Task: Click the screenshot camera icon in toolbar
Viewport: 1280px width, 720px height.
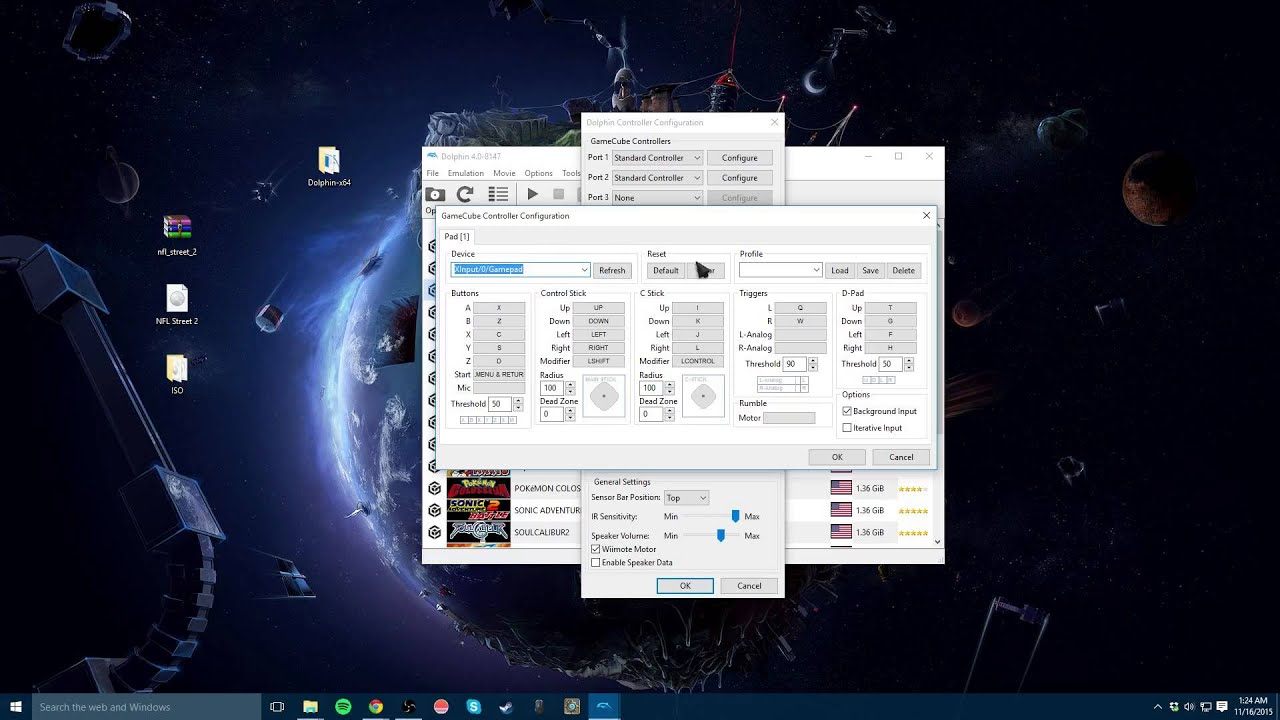Action: tap(435, 194)
